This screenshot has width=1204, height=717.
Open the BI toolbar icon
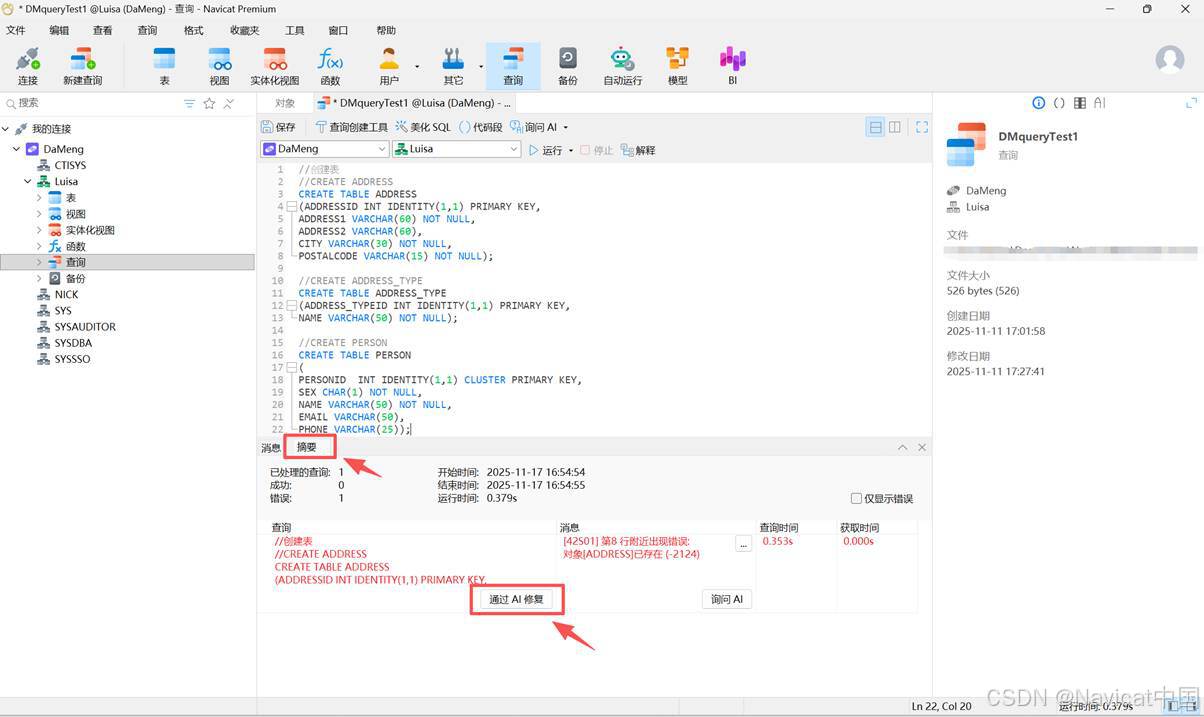pos(733,66)
